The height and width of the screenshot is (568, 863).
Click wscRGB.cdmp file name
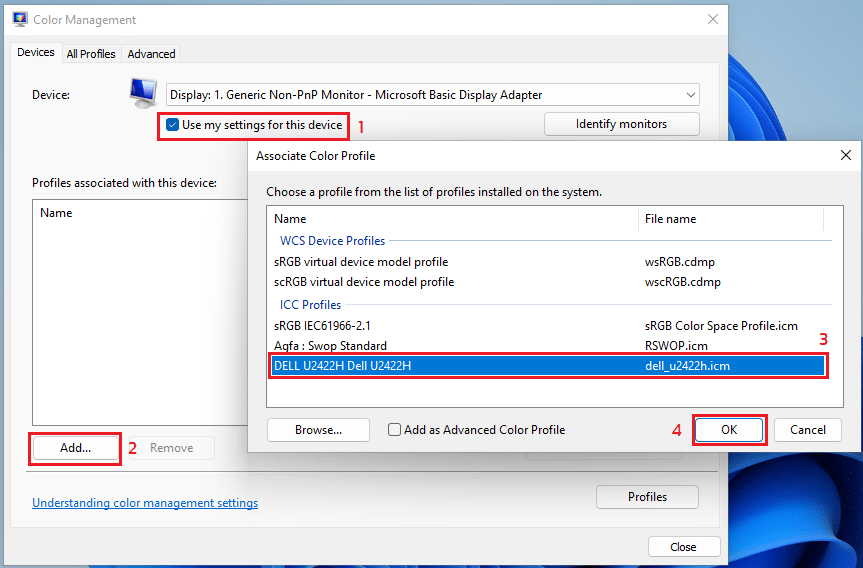coord(682,282)
